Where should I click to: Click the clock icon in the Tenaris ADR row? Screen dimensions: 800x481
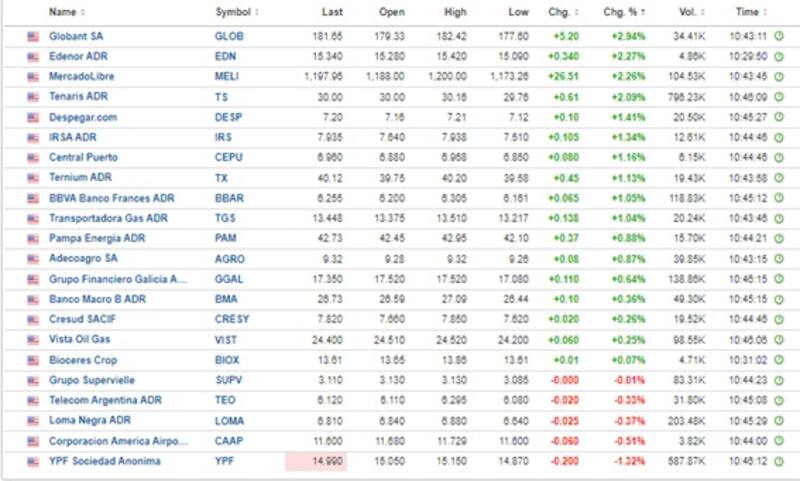pyautogui.click(x=779, y=96)
